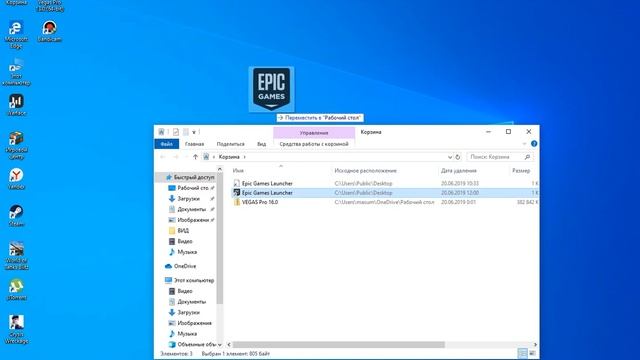Image resolution: width=640 pixels, height=360 pixels.
Task: Click the OneDrive\Рабочий стол original location cell
Action: pos(384,202)
